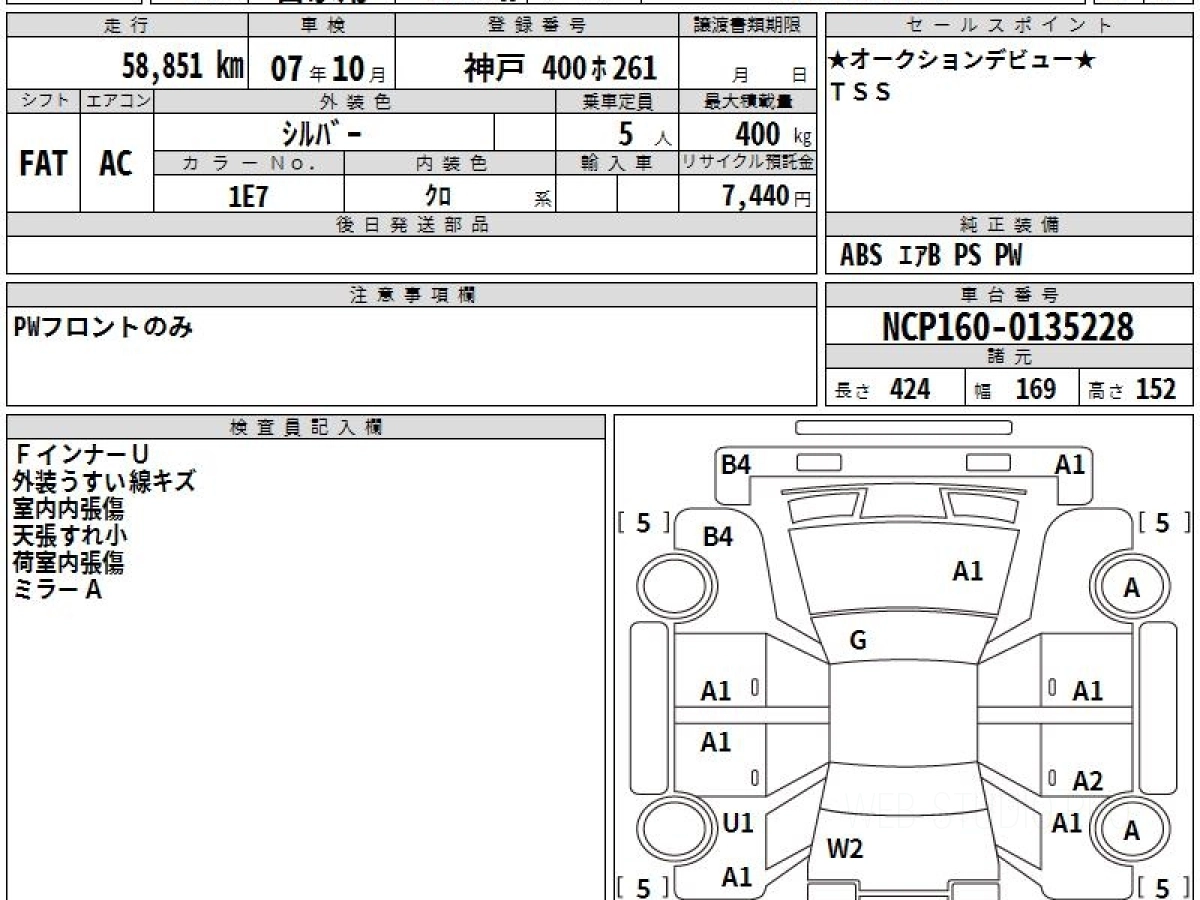
Task: Click interior color value クロ
Action: [x=438, y=195]
